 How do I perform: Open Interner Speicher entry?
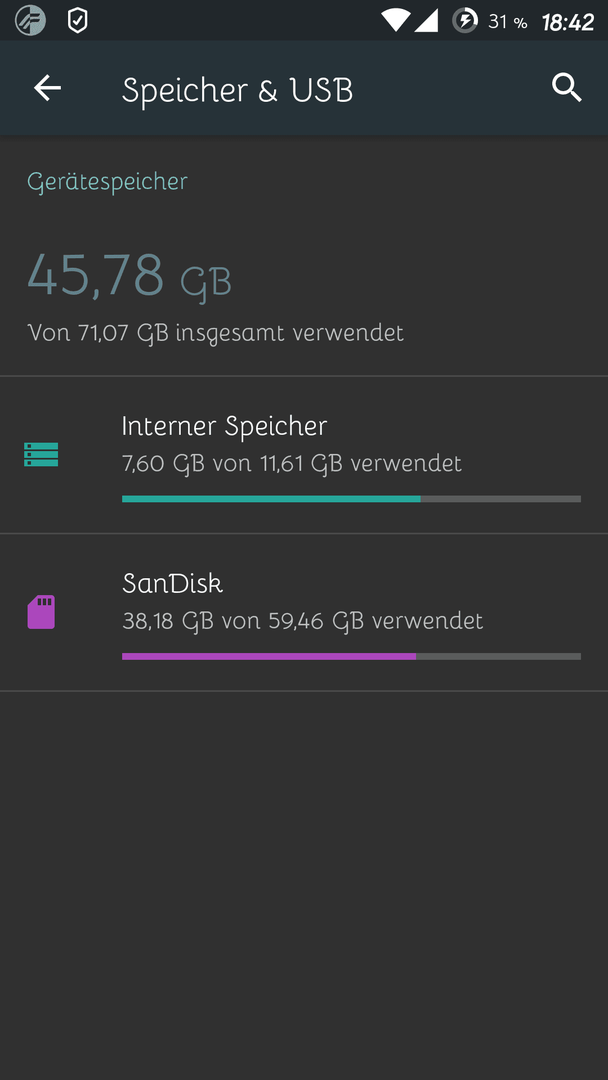[304, 455]
